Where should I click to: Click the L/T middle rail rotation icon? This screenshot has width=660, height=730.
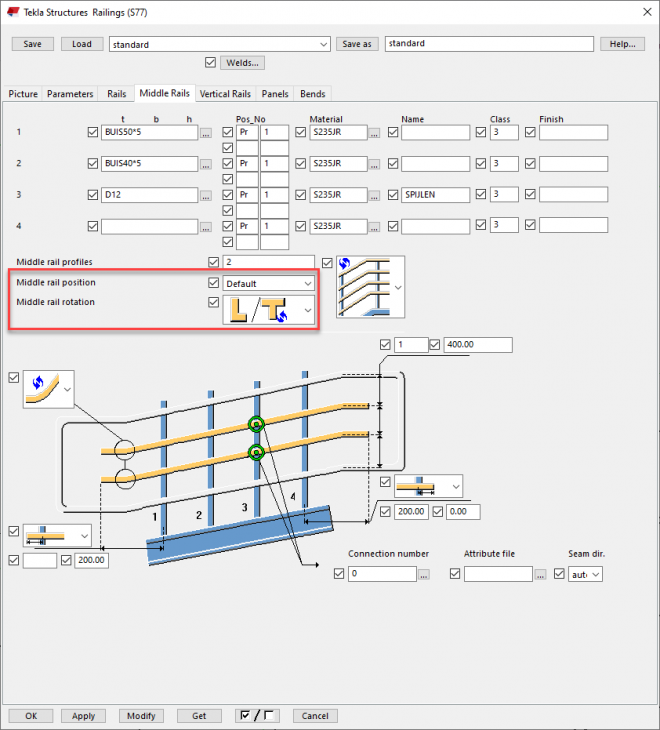(261, 310)
